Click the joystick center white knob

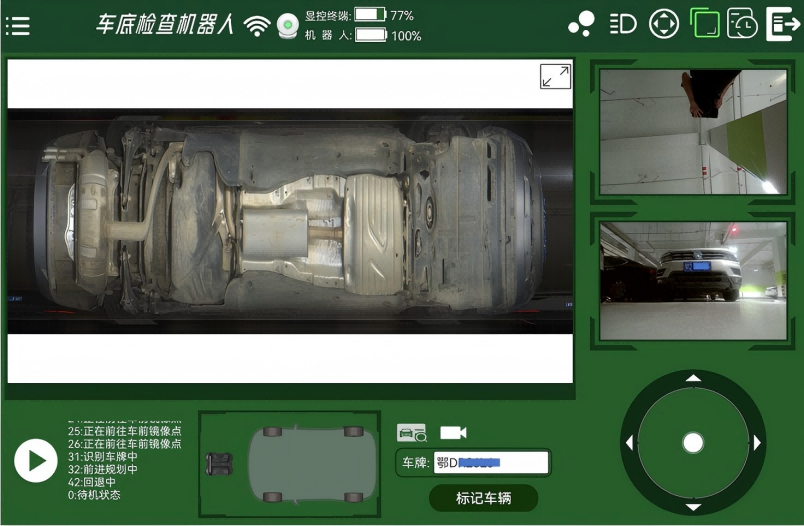click(693, 442)
